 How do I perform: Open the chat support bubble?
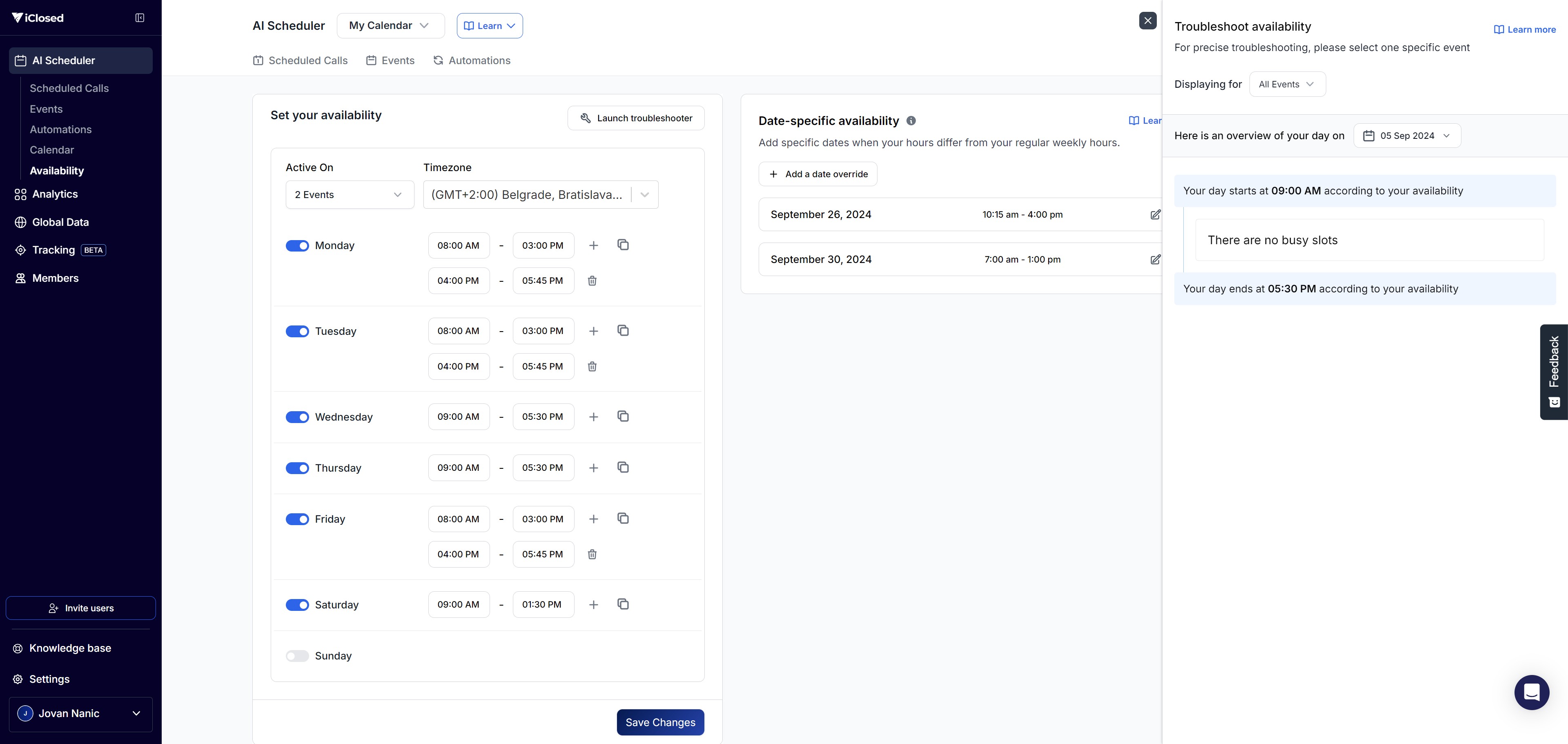(1532, 692)
